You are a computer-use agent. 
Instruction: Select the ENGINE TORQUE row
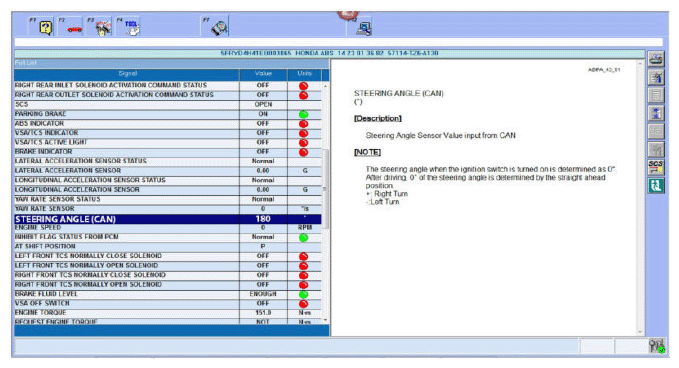[168, 313]
